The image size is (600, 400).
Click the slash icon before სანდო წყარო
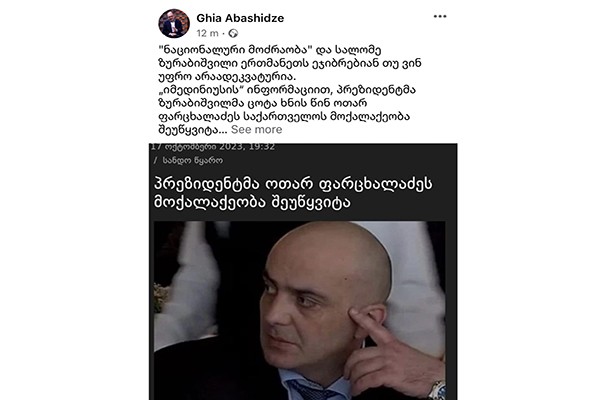click(155, 160)
